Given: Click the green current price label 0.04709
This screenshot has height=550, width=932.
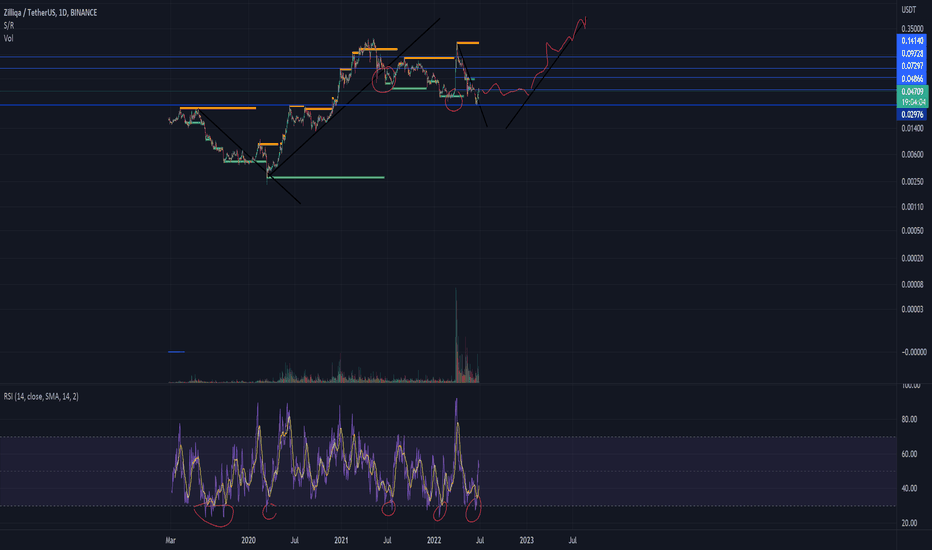Looking at the screenshot, I should pyautogui.click(x=912, y=92).
